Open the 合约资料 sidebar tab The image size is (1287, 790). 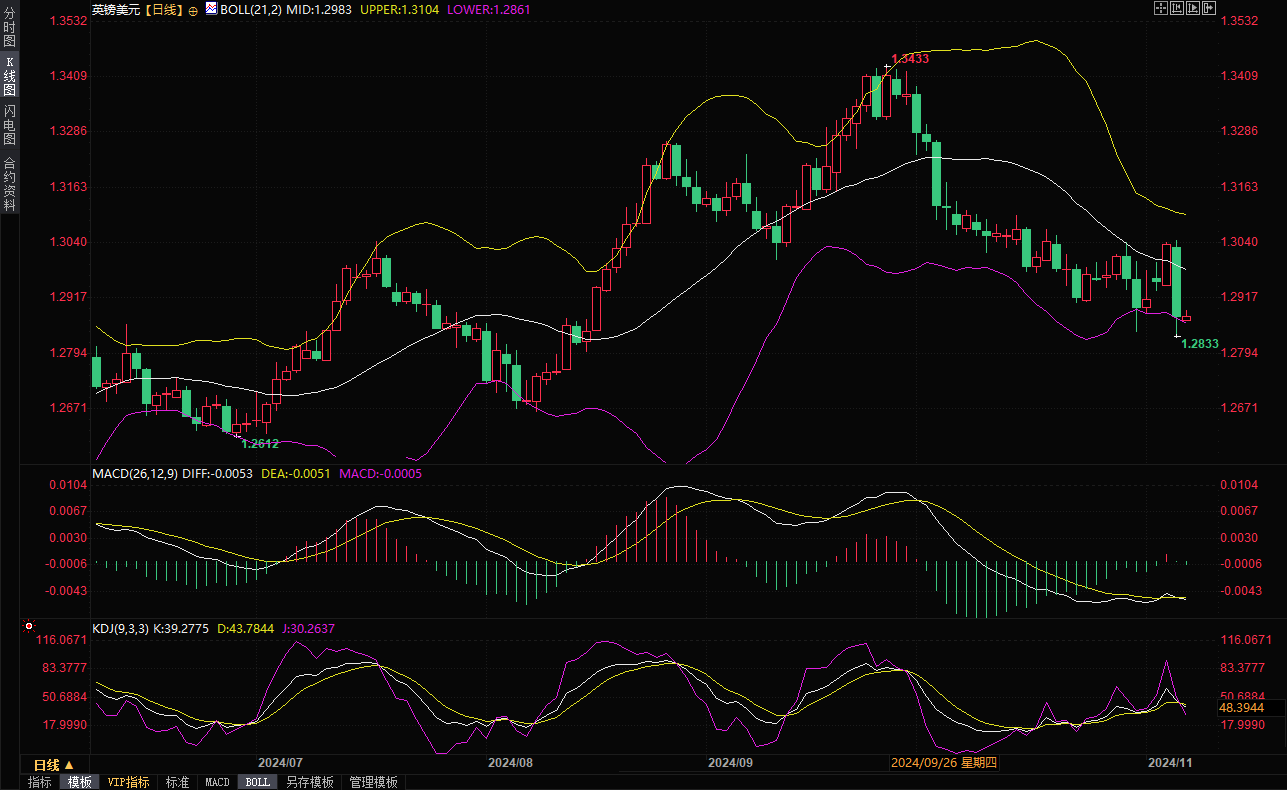pos(9,184)
